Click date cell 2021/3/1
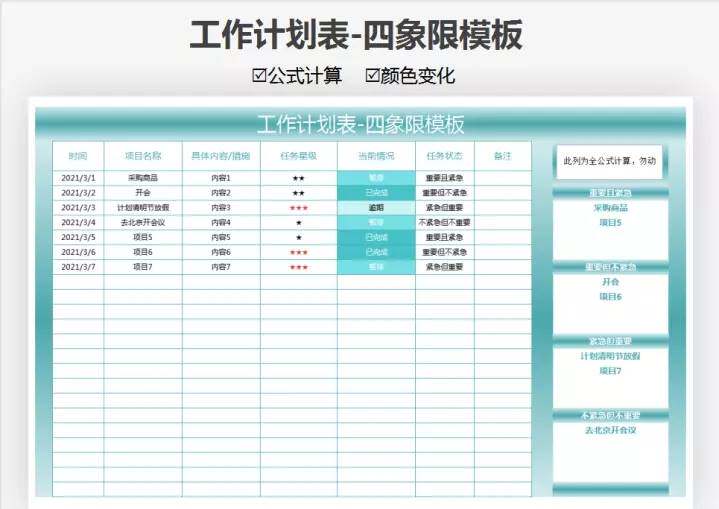719x509 pixels. click(78, 178)
